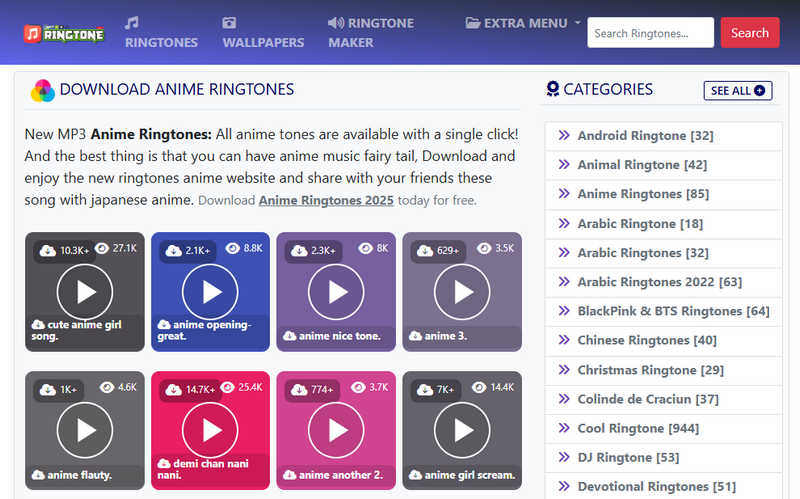The width and height of the screenshot is (800, 499).
Task: Click the 1K+ download cloud icon
Action: point(48,389)
